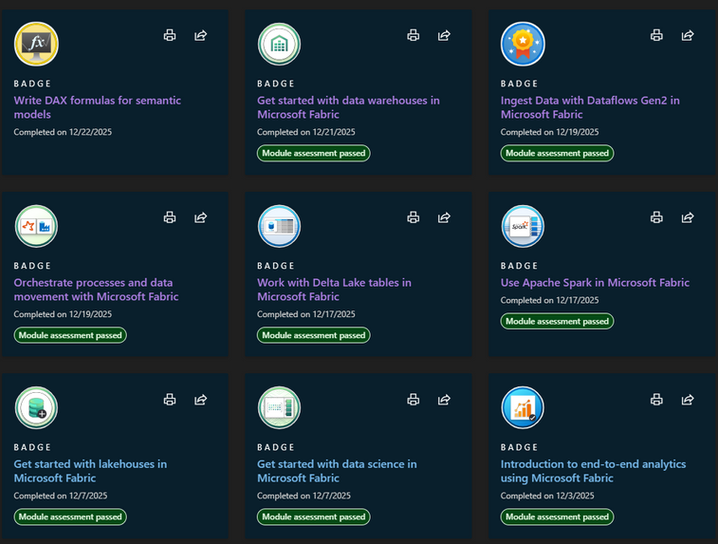Open Work with Delta Lake tables link
Image resolution: width=718 pixels, height=544 pixels.
334,289
